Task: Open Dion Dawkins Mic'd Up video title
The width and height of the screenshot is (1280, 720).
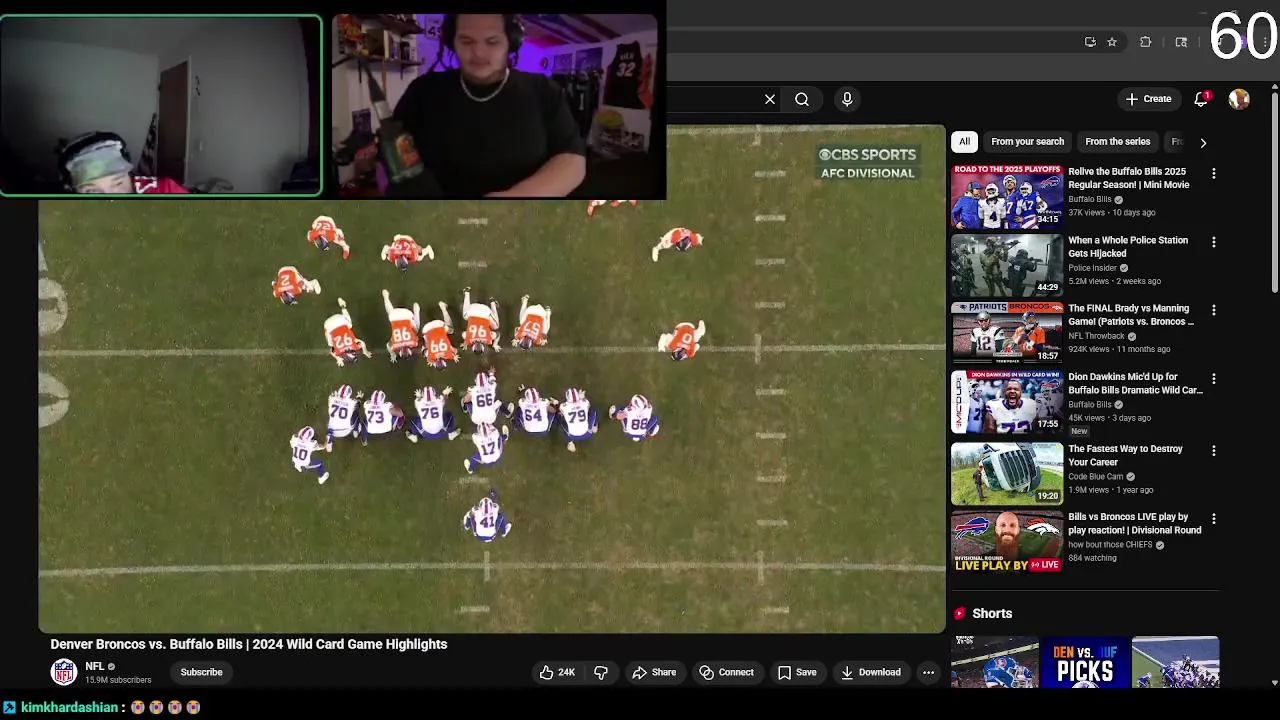Action: [x=1136, y=384]
